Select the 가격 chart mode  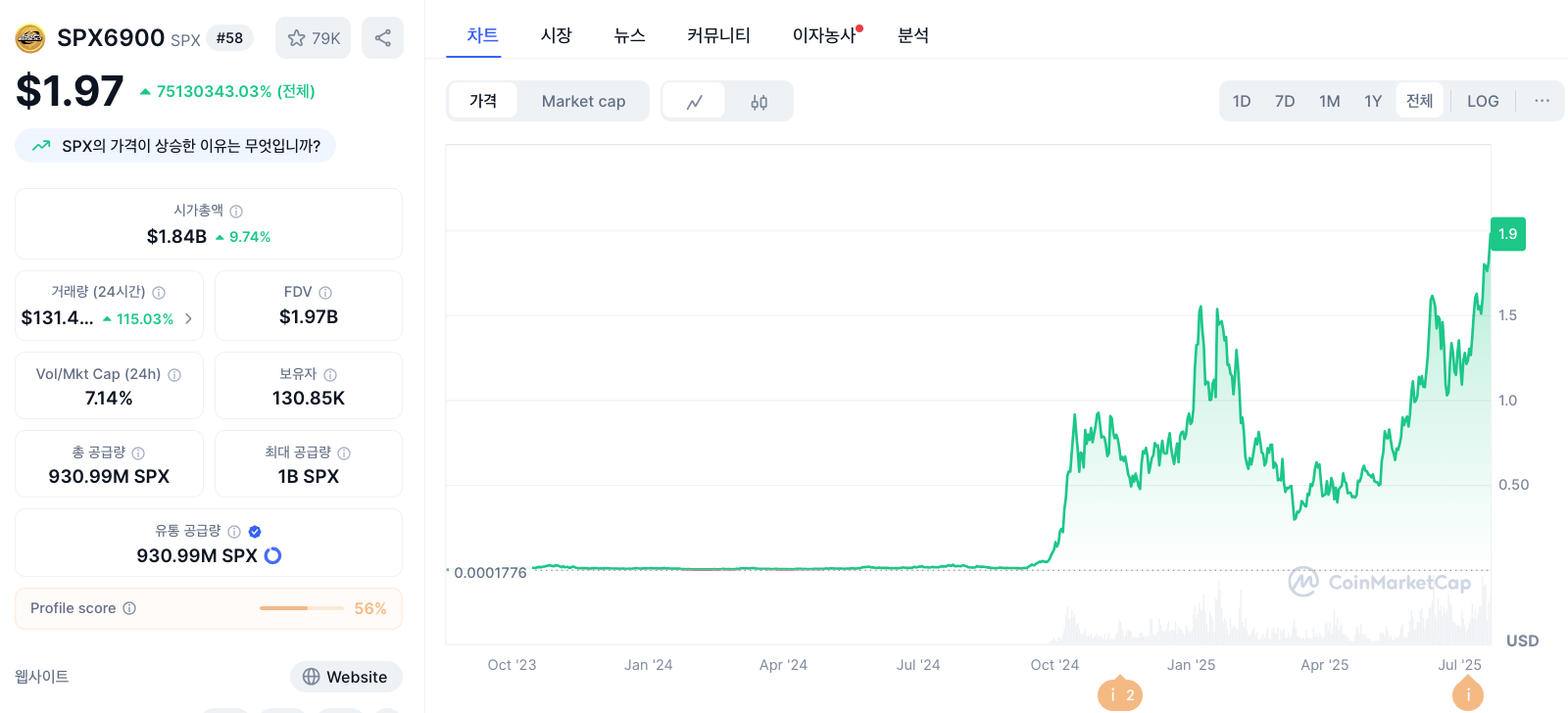click(483, 101)
